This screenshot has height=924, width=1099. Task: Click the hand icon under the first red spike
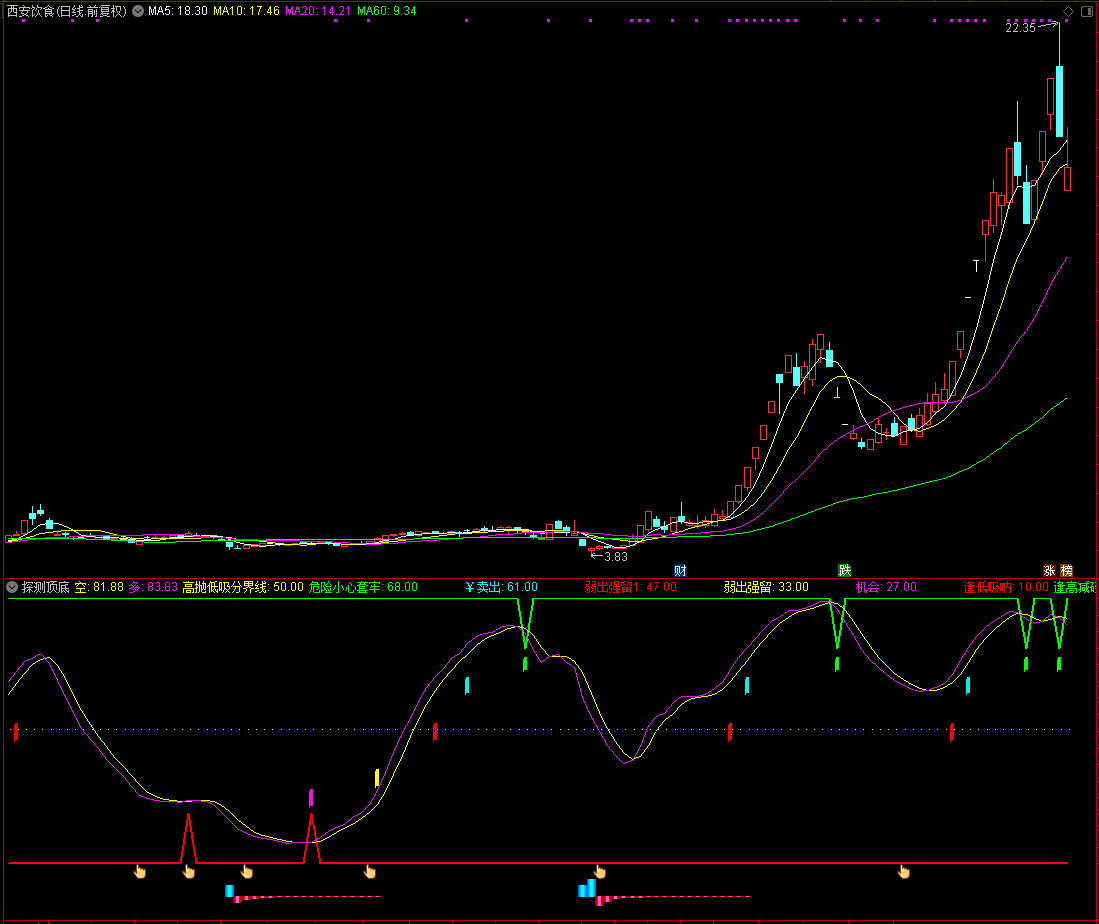(x=189, y=871)
